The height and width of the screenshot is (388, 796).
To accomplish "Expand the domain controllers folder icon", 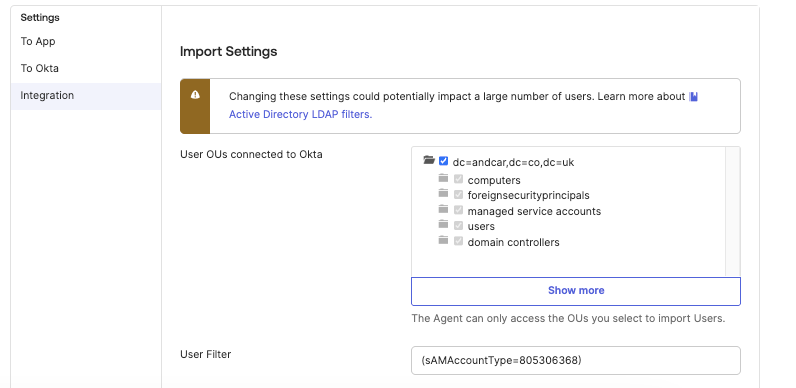I will [444, 240].
